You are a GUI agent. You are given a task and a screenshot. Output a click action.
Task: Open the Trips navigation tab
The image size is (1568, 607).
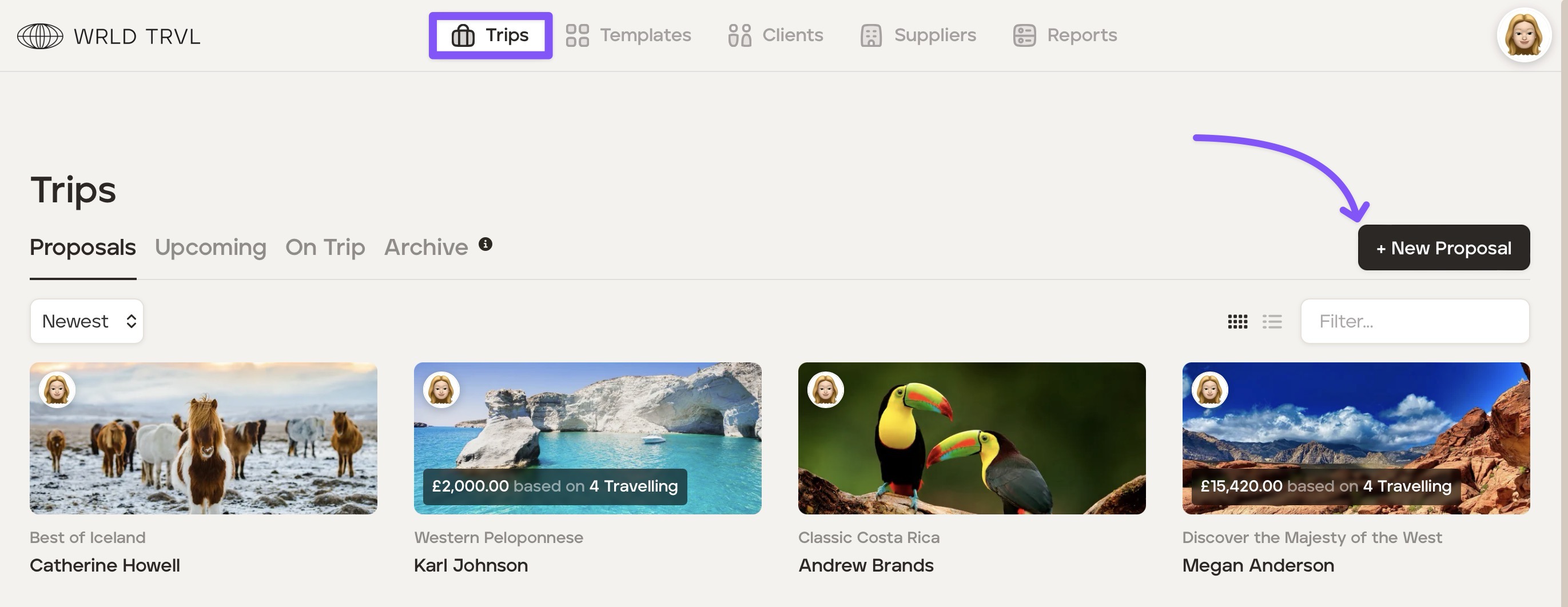pyautogui.click(x=491, y=35)
